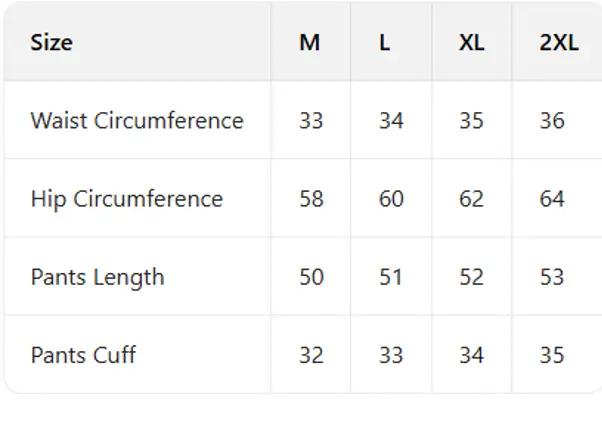Select the XL size column header
Image resolution: width=602 pixels, height=434 pixels.
click(x=471, y=43)
